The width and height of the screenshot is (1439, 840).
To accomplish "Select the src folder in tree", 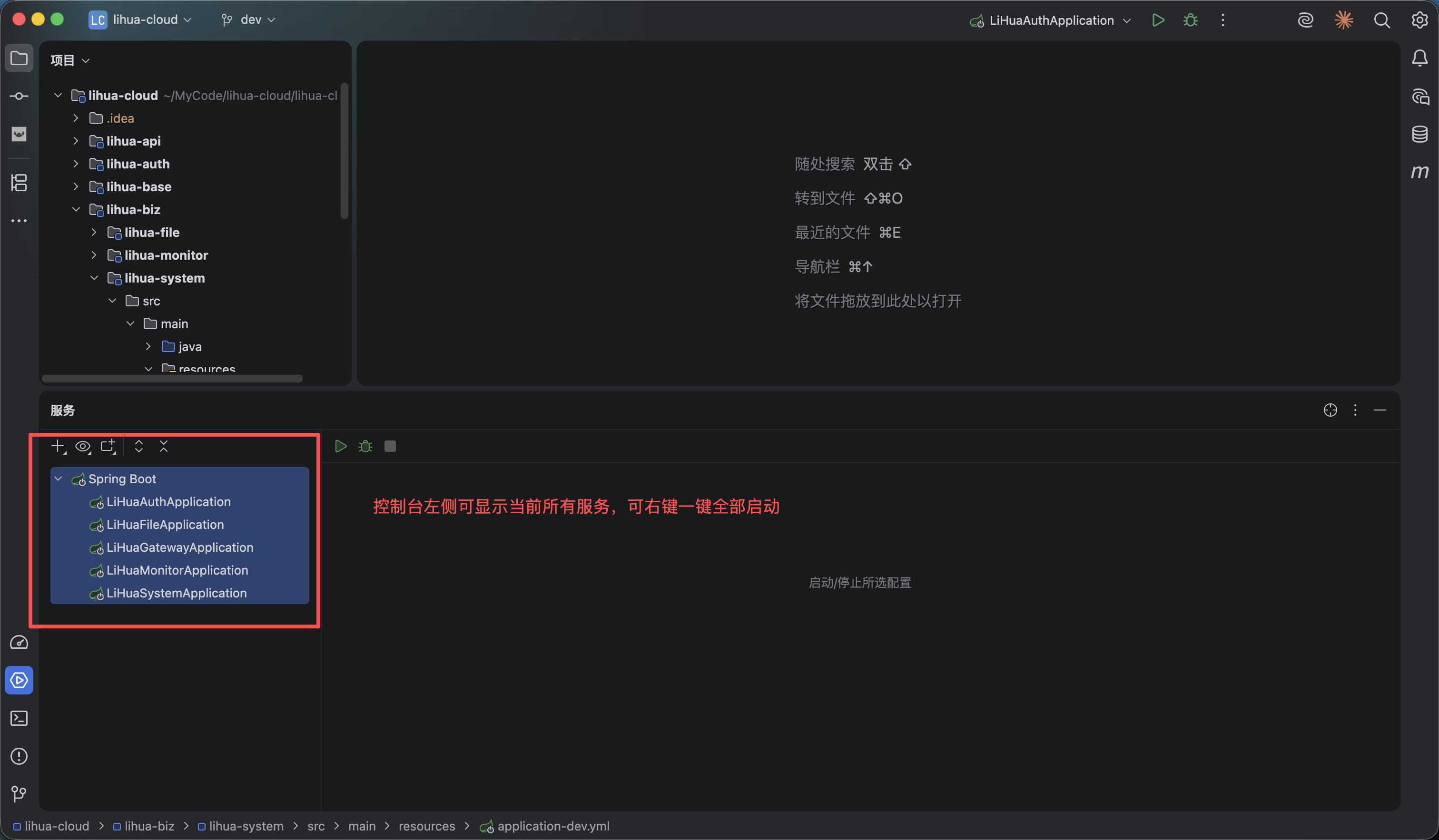I will pyautogui.click(x=143, y=301).
